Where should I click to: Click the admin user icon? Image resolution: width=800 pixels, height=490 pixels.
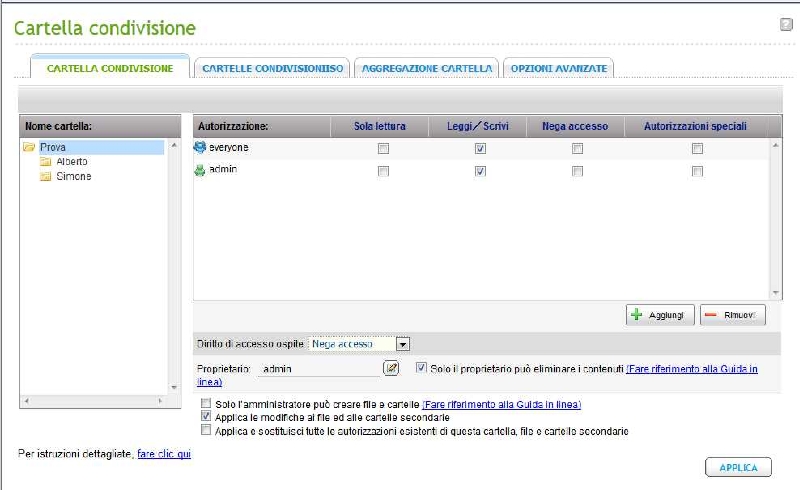point(199,170)
